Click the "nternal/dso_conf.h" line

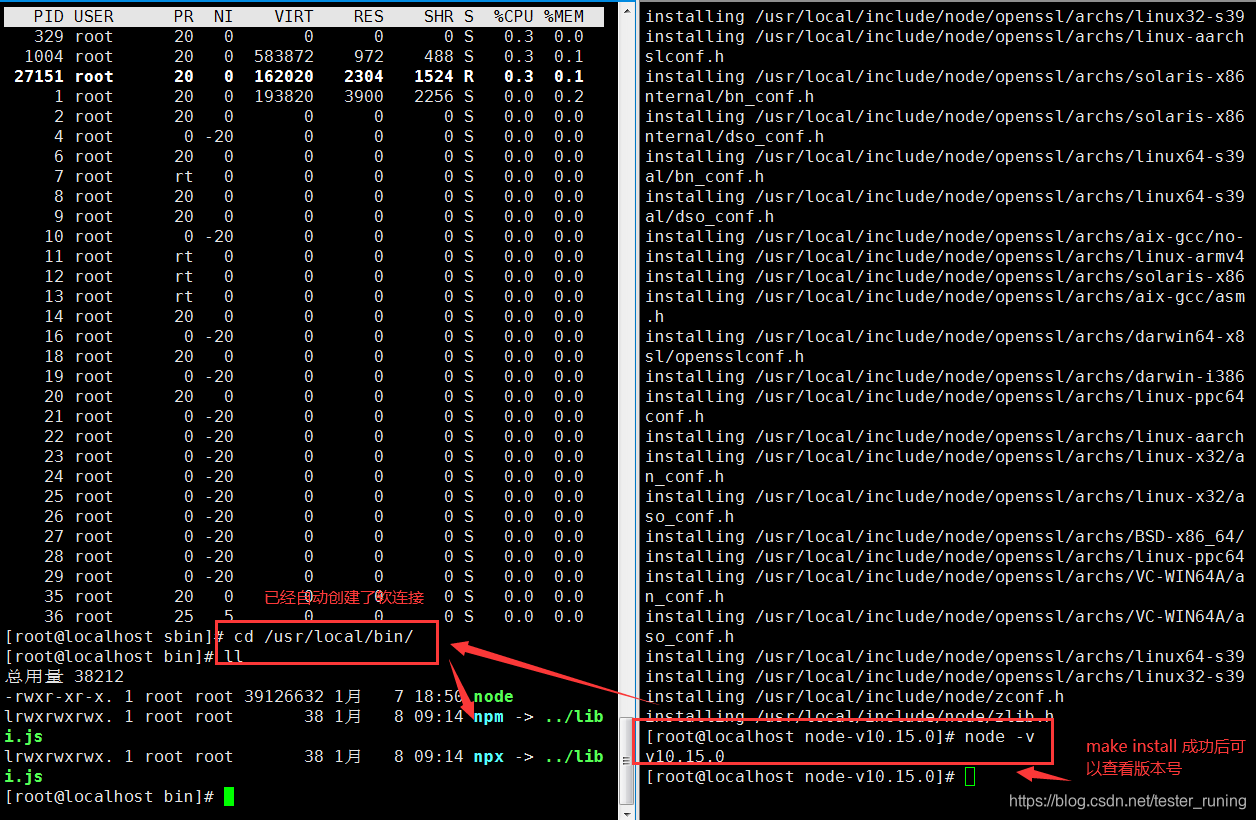click(x=735, y=136)
